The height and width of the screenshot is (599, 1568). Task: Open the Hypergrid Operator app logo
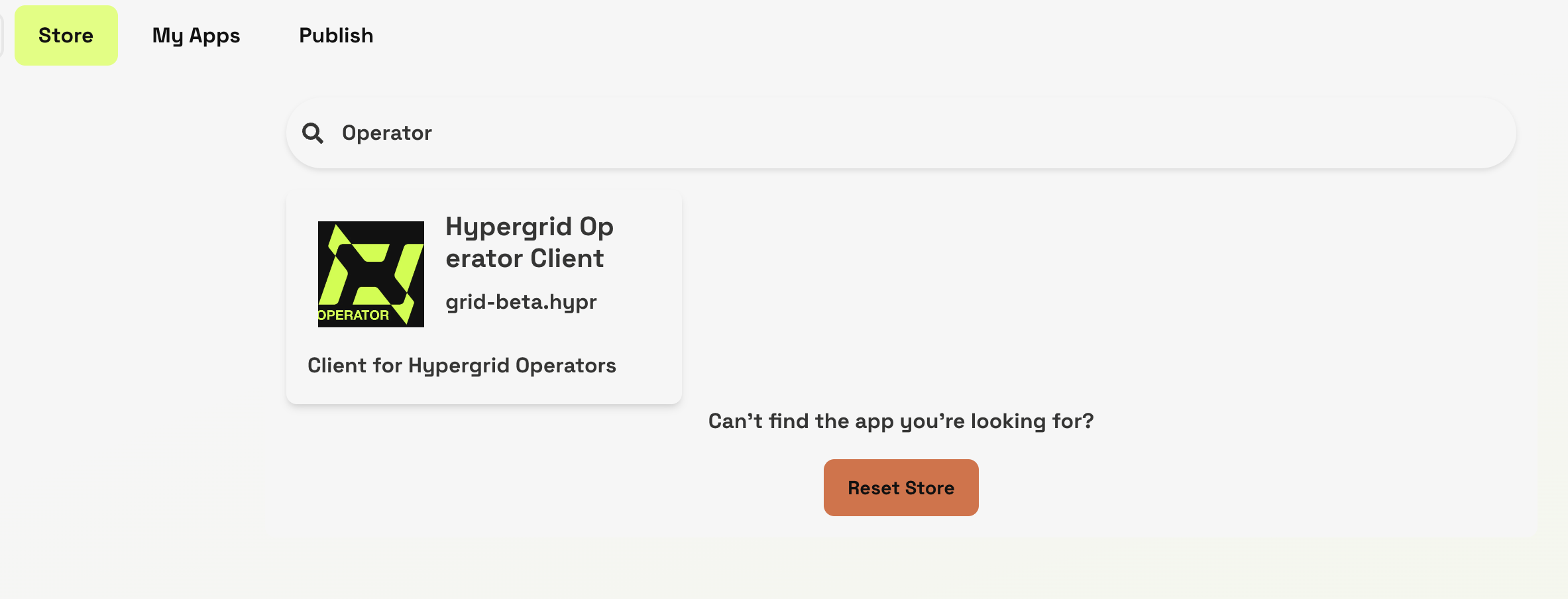click(x=371, y=274)
